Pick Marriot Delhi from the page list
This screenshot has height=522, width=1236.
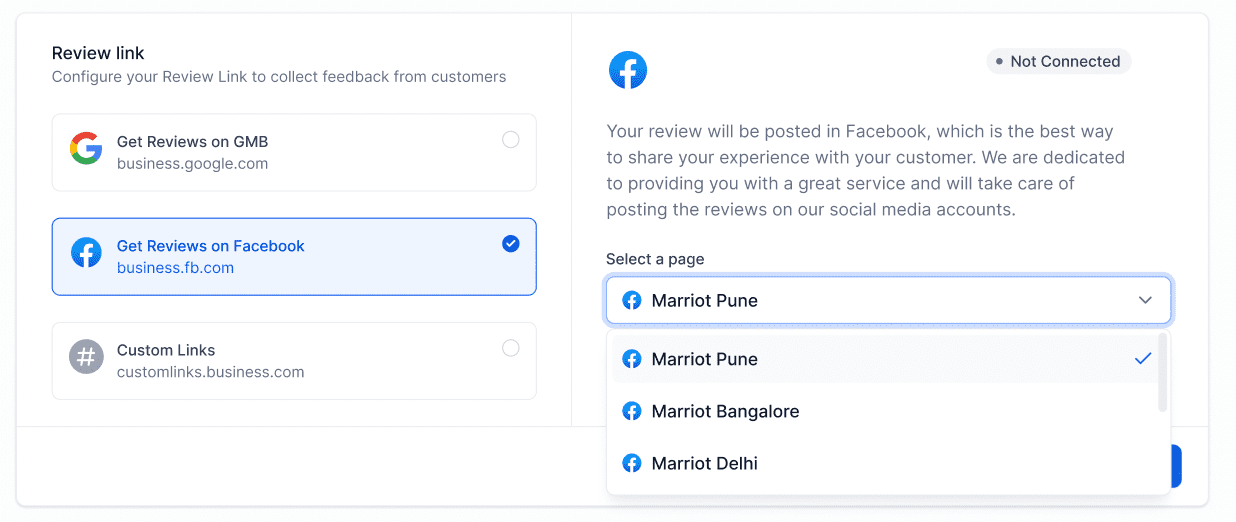[885, 463]
